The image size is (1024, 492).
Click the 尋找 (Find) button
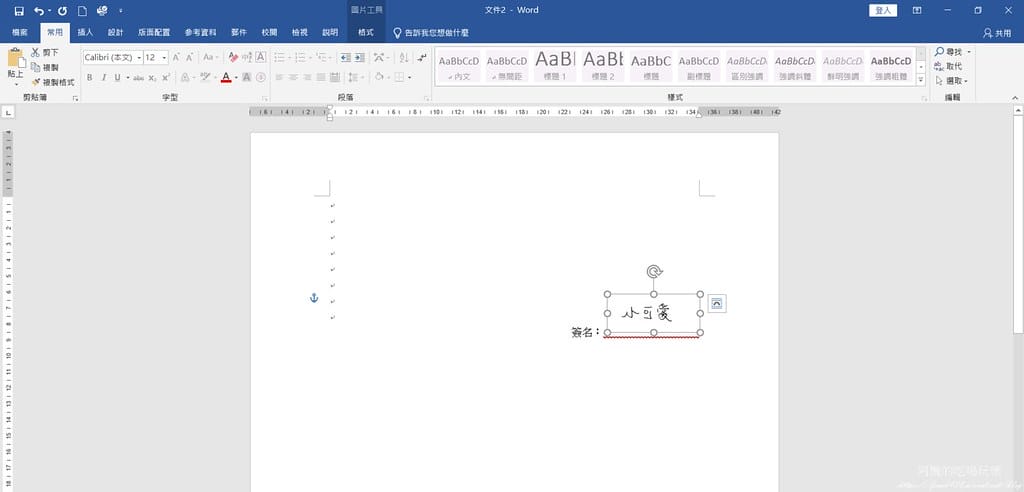(x=952, y=52)
